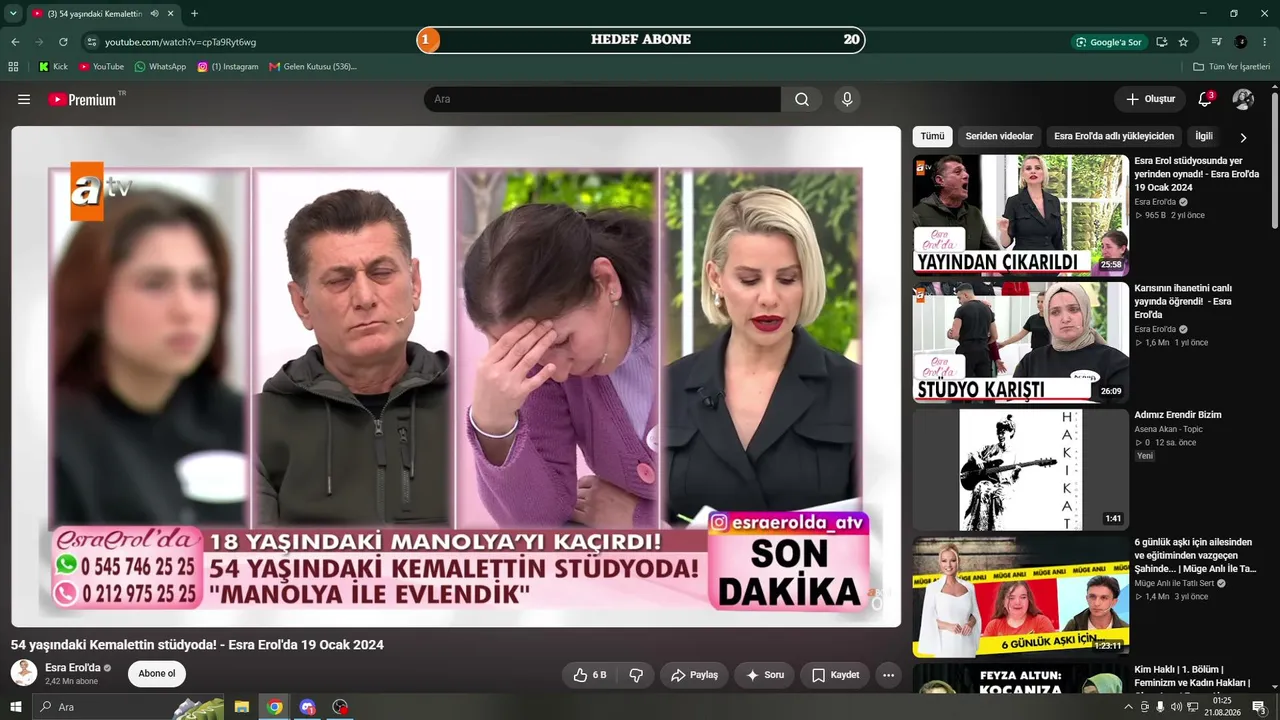Open the YAYINDAN ÇIKARILDI video thumbnail
This screenshot has height=720, width=1280.
point(1020,215)
